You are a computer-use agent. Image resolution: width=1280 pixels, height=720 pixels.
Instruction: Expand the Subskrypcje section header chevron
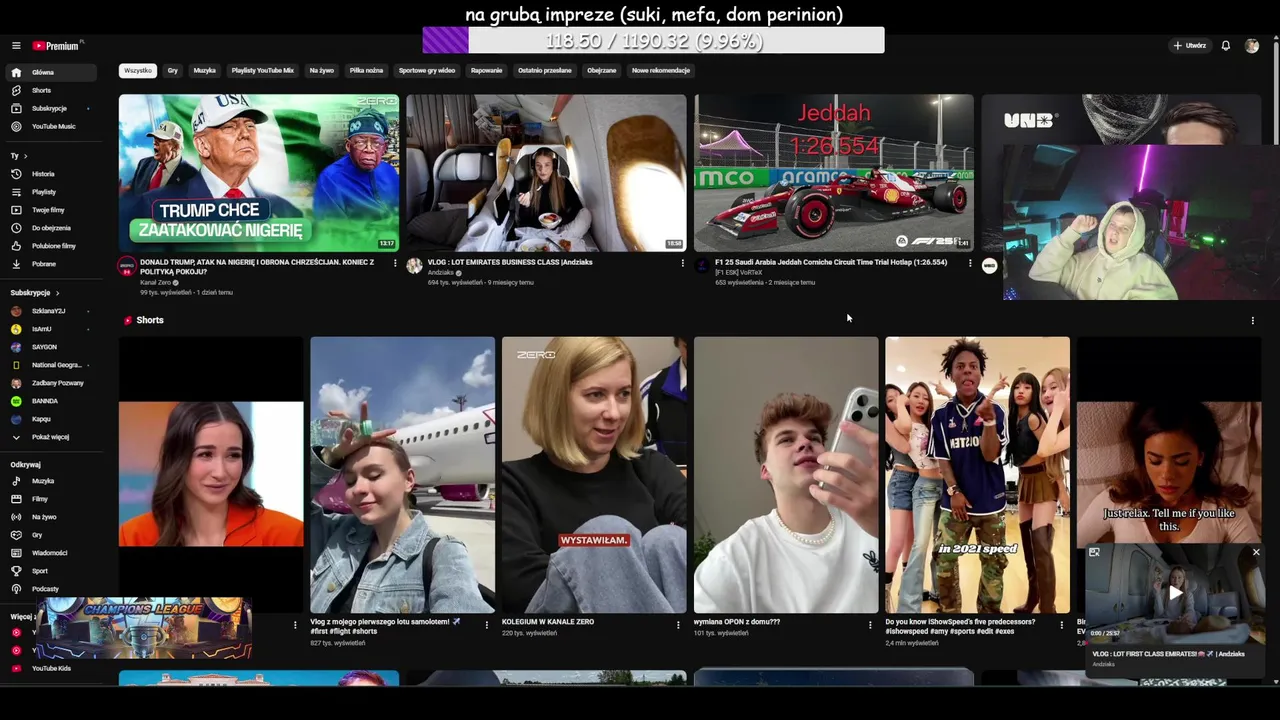(57, 293)
